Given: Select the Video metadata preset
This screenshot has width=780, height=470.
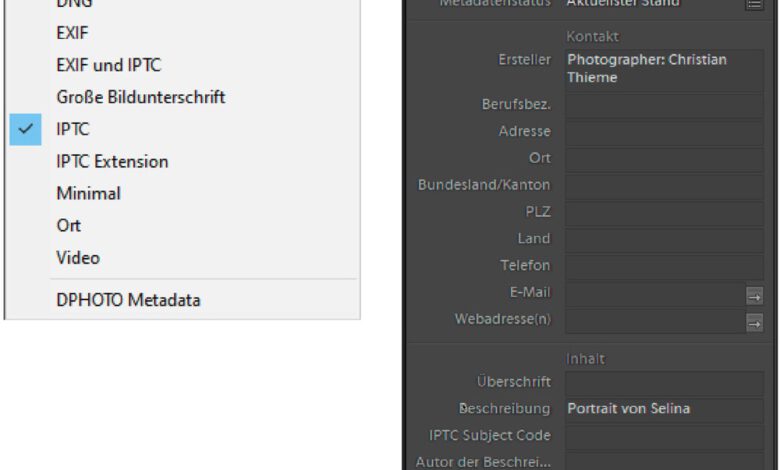Looking at the screenshot, I should pos(78,257).
